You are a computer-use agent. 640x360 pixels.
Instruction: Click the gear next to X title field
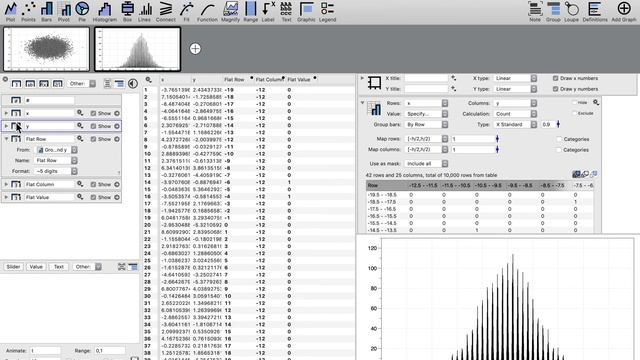tap(453, 78)
